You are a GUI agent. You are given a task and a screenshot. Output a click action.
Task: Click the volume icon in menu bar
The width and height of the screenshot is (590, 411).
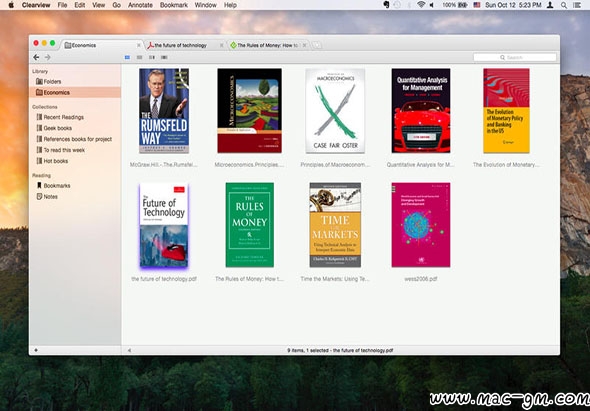coord(432,5)
